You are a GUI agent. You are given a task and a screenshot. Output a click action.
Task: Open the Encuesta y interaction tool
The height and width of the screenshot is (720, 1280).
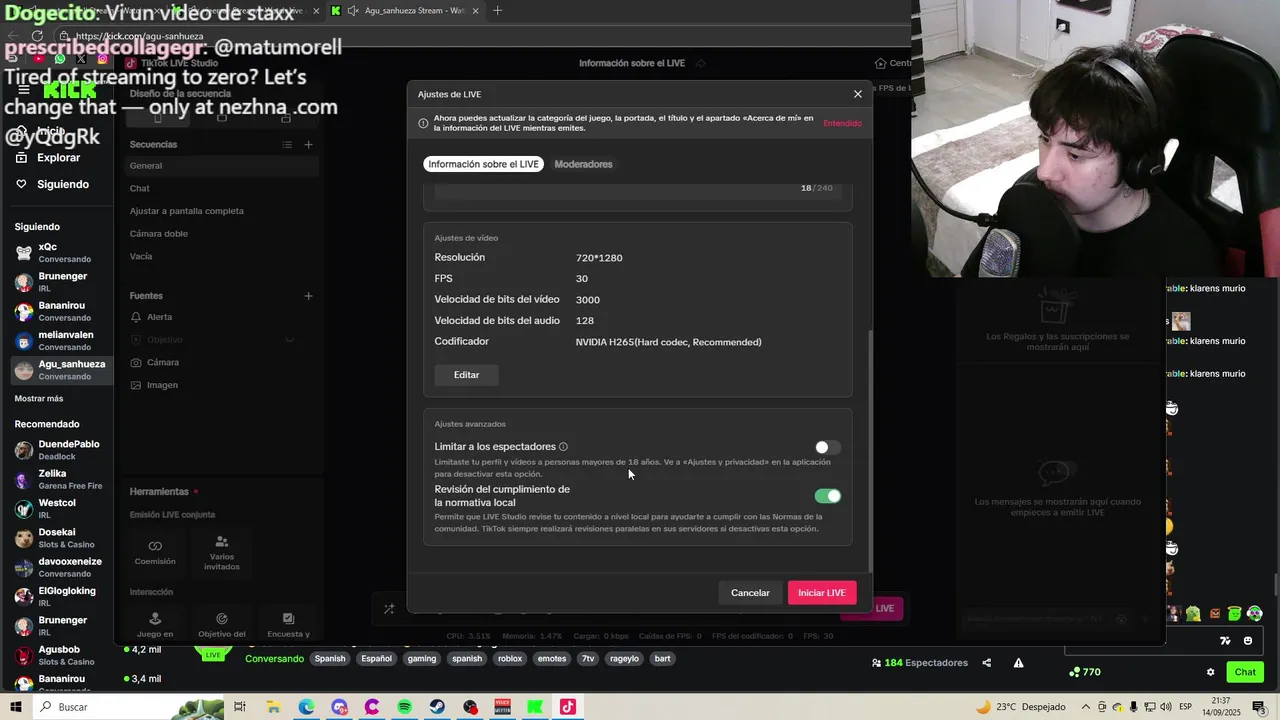(288, 625)
